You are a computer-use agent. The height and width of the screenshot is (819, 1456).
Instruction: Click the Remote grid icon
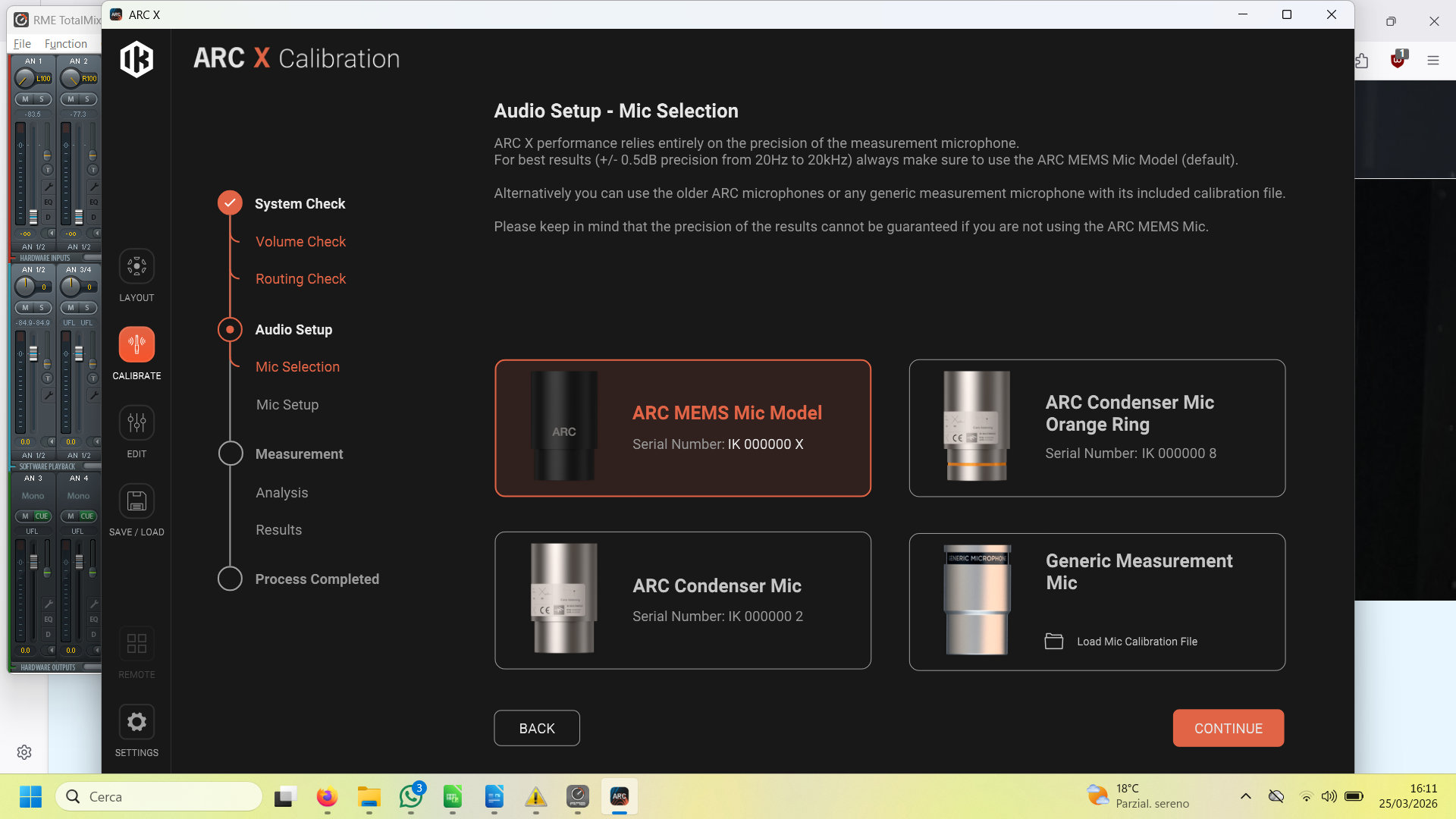tap(136, 644)
